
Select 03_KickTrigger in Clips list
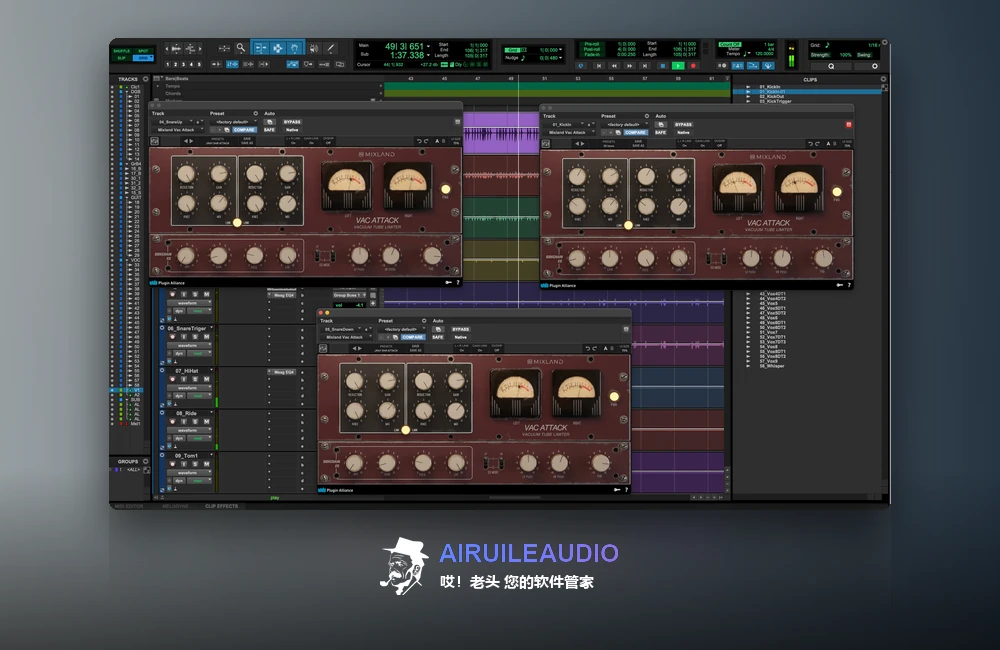coord(775,101)
